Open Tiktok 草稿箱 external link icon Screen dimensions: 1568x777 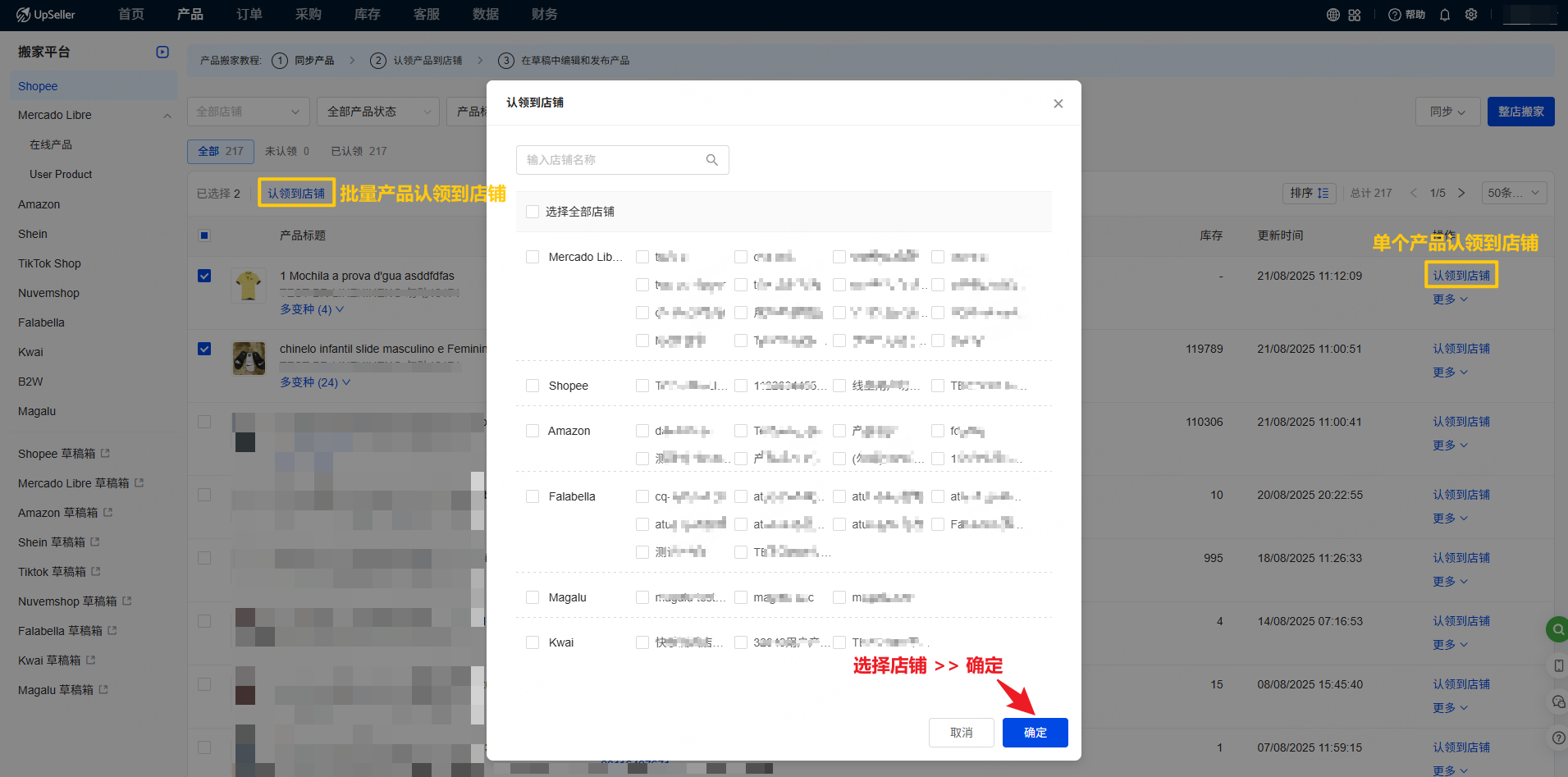[96, 571]
